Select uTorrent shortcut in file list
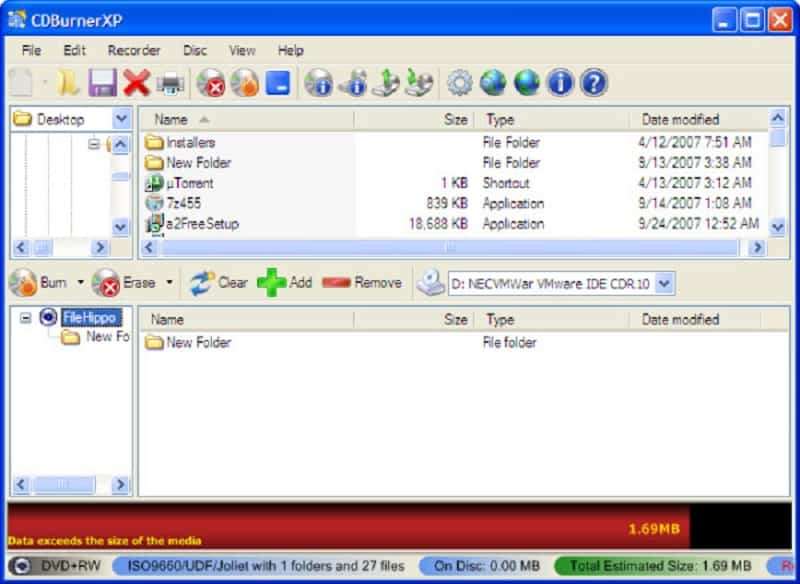Screen dimensions: 800x584 189,183
